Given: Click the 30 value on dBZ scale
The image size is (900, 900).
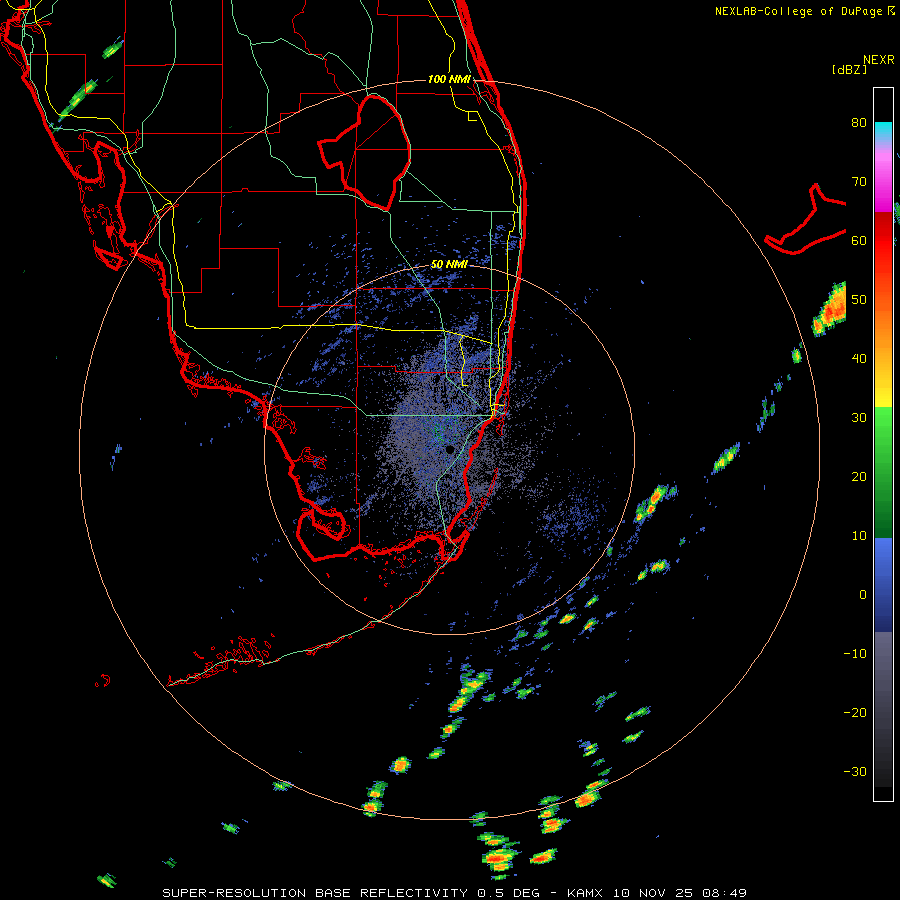Looking at the screenshot, I should (859, 417).
